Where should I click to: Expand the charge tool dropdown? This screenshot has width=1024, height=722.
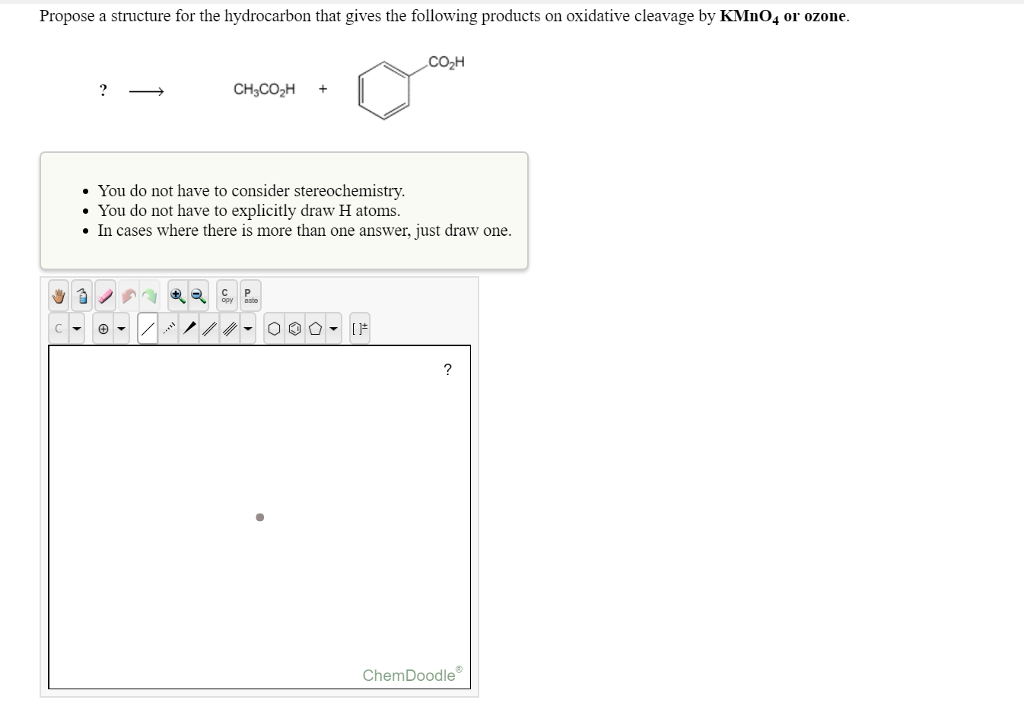pos(122,327)
